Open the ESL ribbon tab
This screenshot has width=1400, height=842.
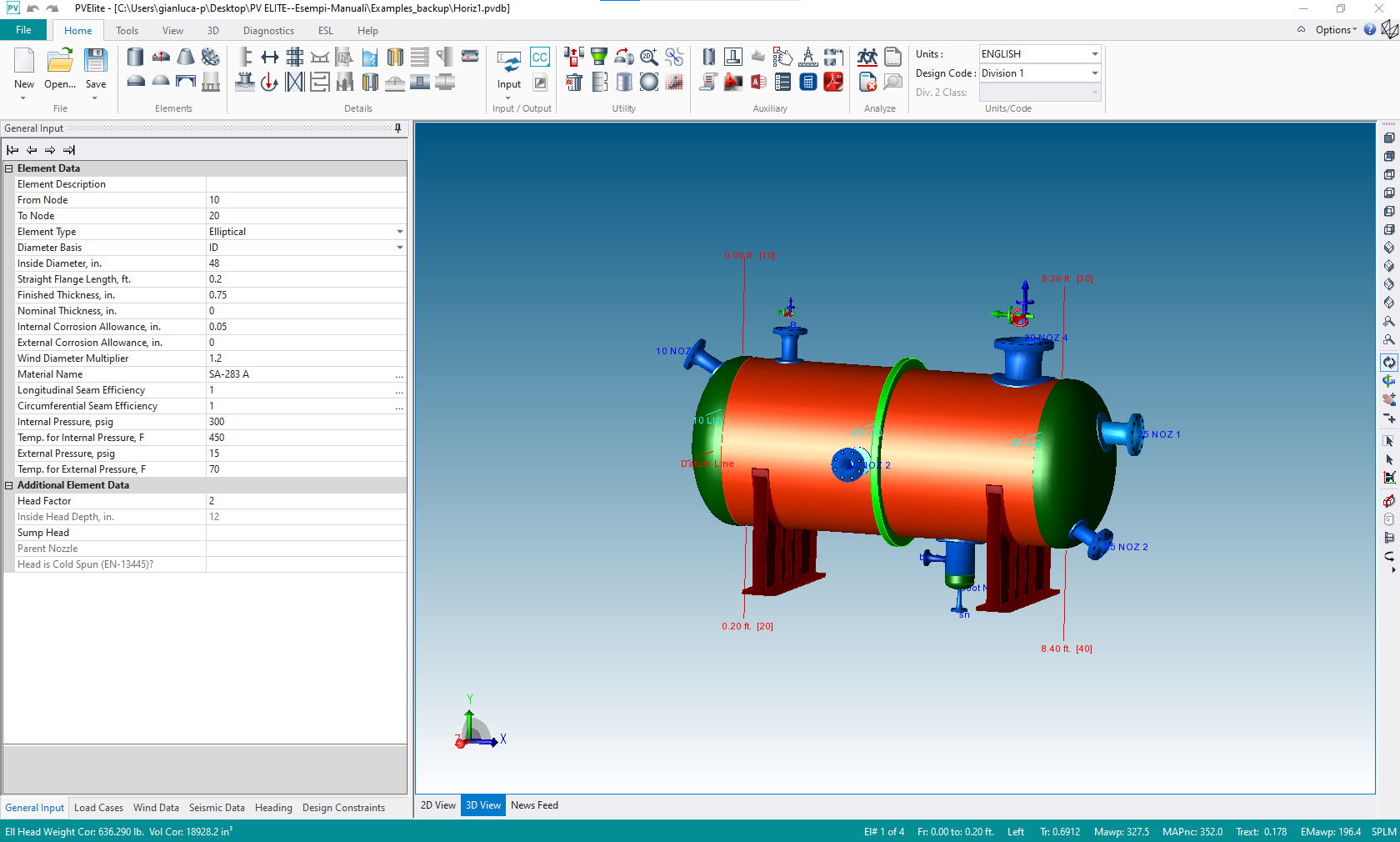[325, 31]
